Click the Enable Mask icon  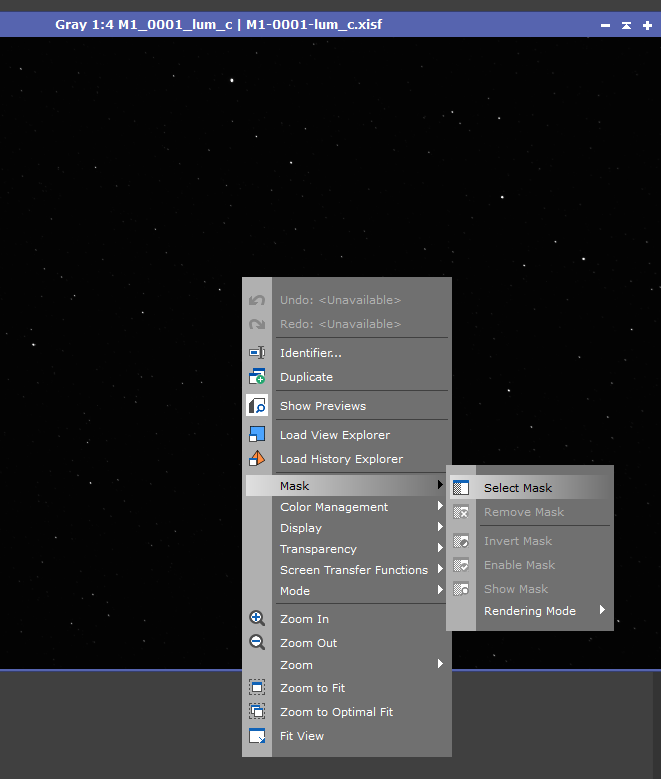pyautogui.click(x=461, y=565)
